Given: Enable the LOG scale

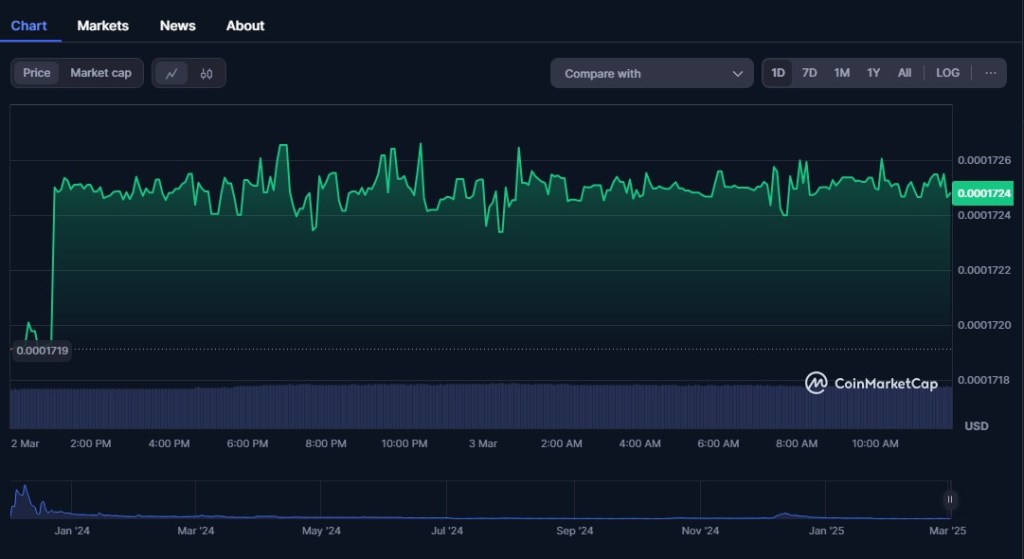Looking at the screenshot, I should 948,73.
